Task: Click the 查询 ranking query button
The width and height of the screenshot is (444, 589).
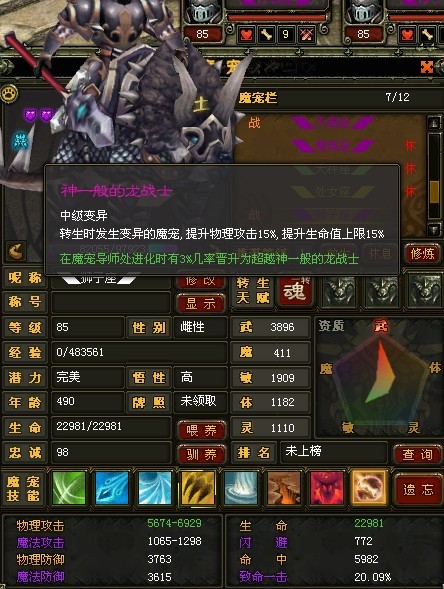Action: pyautogui.click(x=417, y=455)
